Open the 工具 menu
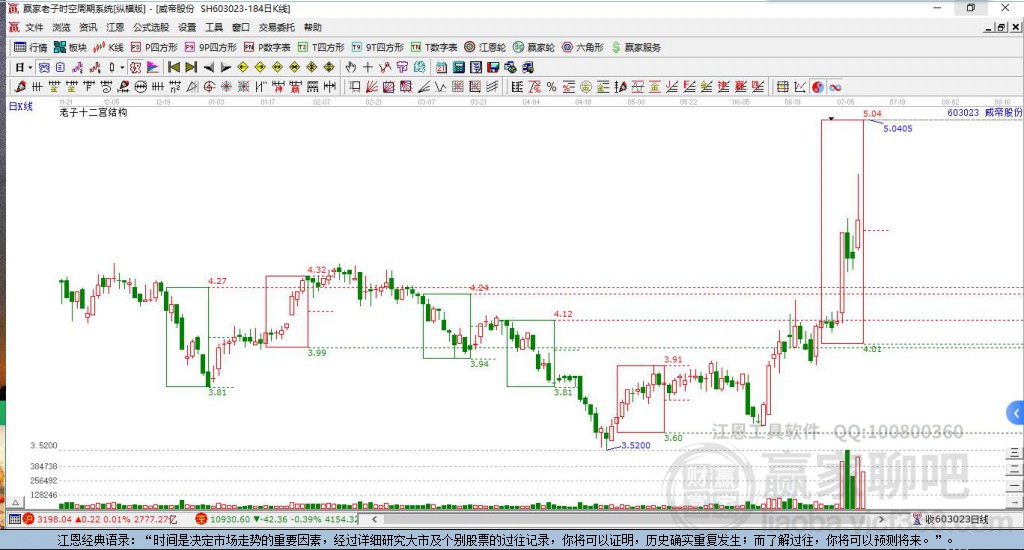This screenshot has height=550, width=1024. (214, 27)
